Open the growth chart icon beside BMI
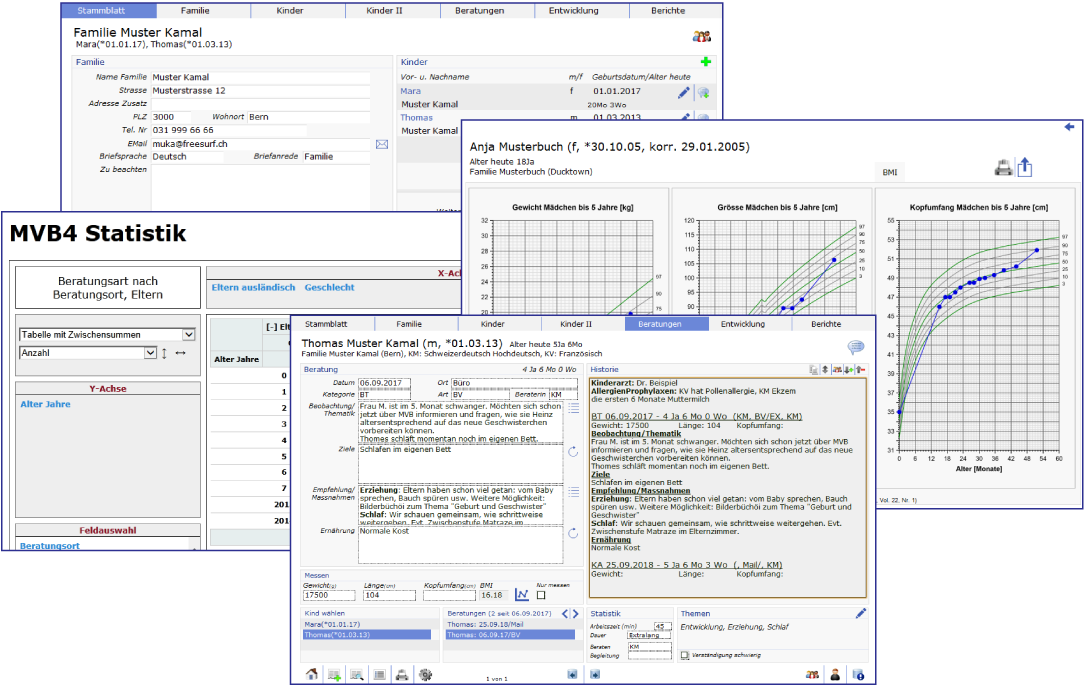Viewport: 1085px width, 687px height. pos(522,594)
